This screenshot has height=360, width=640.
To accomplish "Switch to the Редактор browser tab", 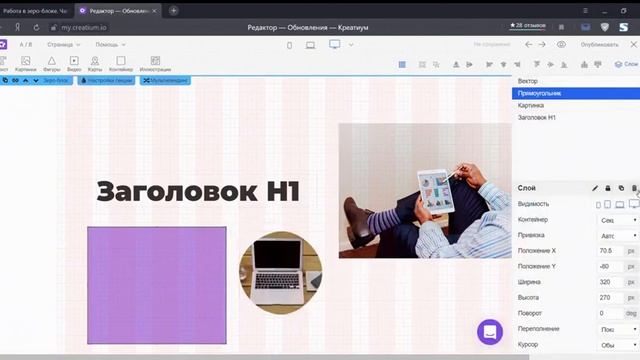I will coord(118,11).
